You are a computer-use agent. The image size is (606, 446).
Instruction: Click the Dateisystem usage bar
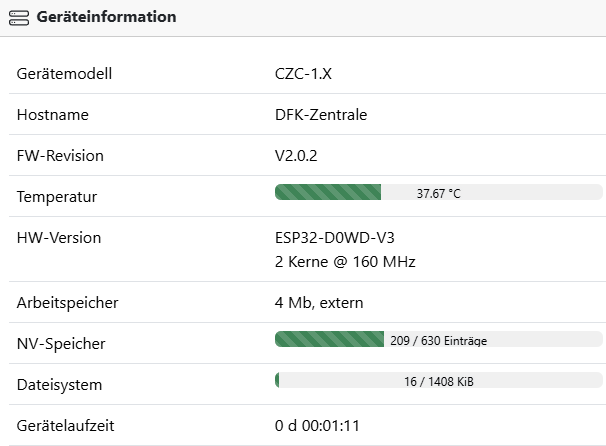point(439,380)
